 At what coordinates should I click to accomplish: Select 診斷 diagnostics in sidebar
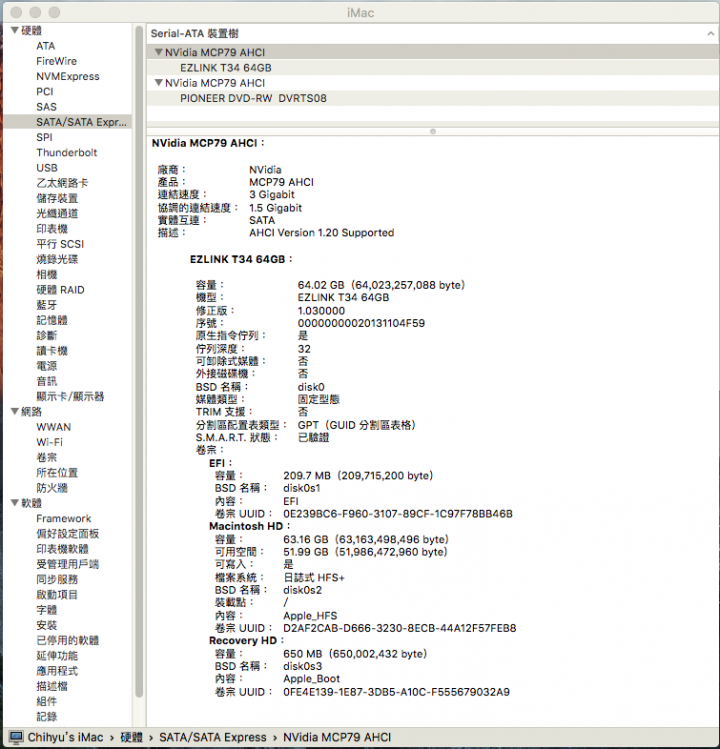(x=47, y=335)
